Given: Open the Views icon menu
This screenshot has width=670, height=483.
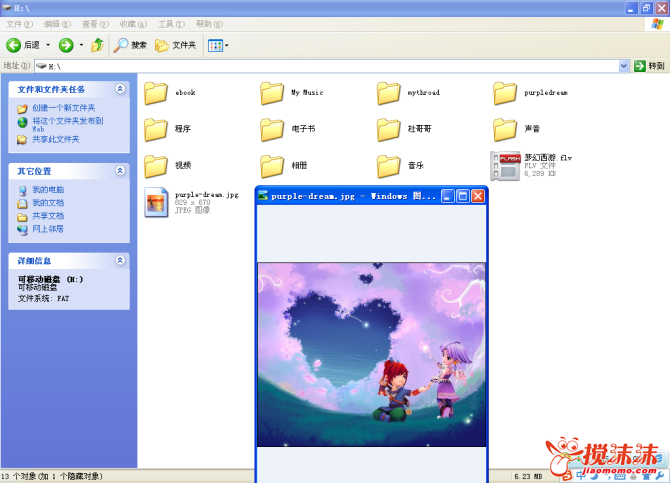Looking at the screenshot, I should pyautogui.click(x=218, y=45).
